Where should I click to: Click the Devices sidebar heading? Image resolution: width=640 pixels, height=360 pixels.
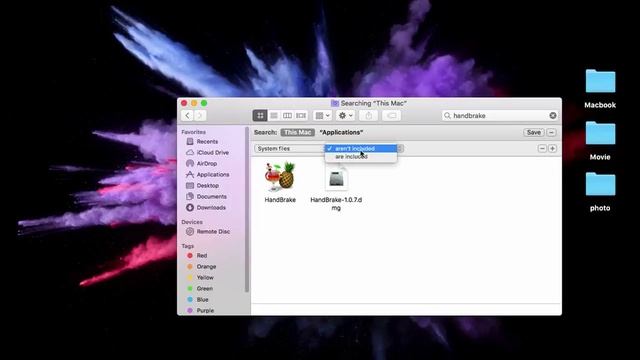(x=192, y=222)
